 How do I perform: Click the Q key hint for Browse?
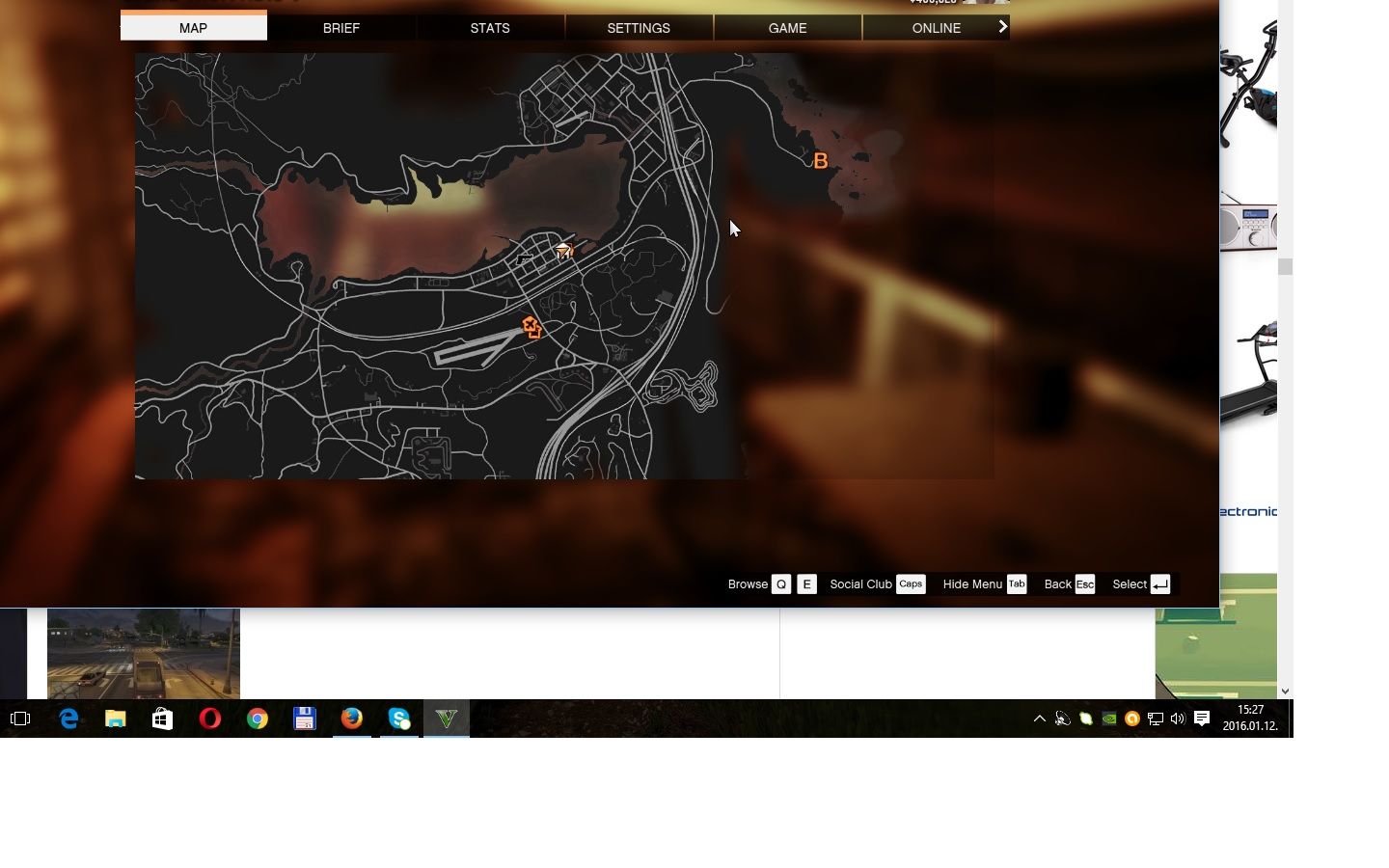(781, 584)
